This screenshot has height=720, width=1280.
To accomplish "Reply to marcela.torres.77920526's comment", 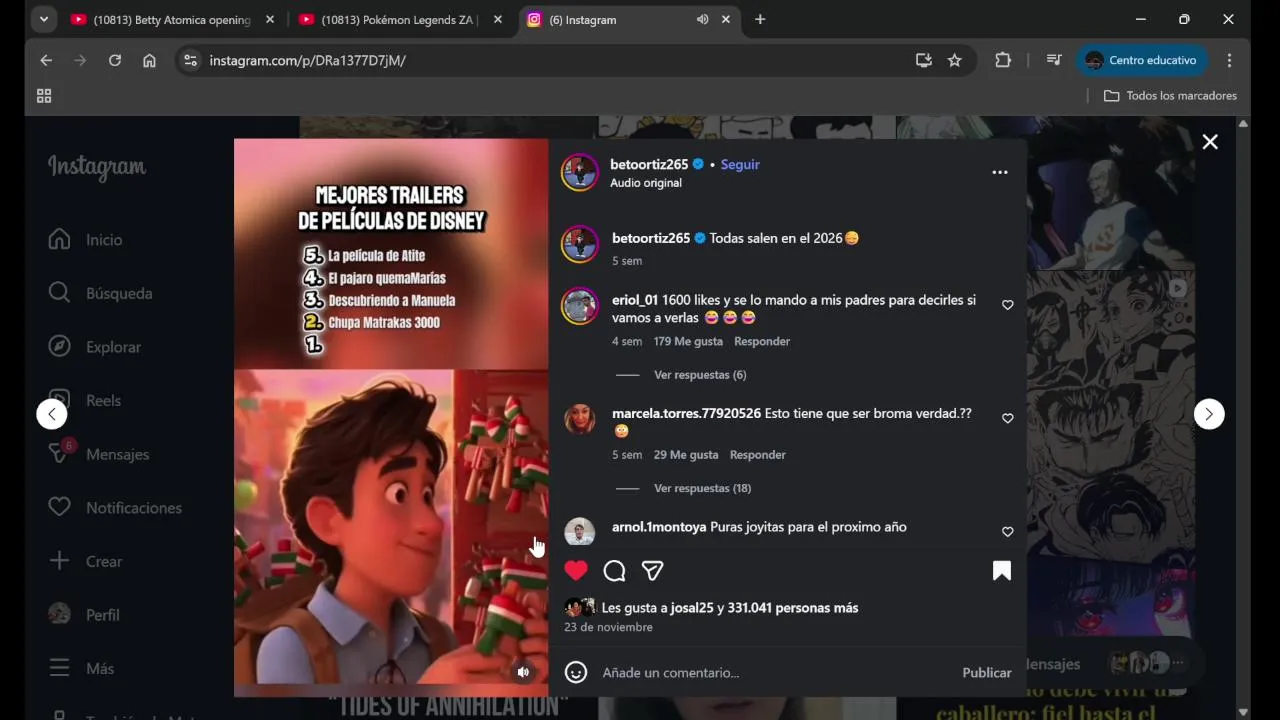I will 758,455.
